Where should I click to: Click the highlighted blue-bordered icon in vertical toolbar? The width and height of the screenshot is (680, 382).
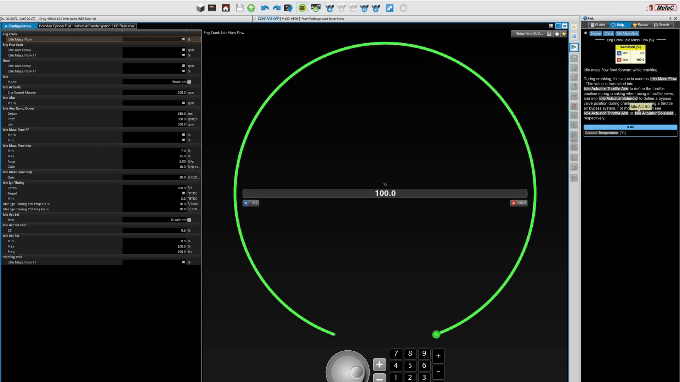tap(574, 47)
